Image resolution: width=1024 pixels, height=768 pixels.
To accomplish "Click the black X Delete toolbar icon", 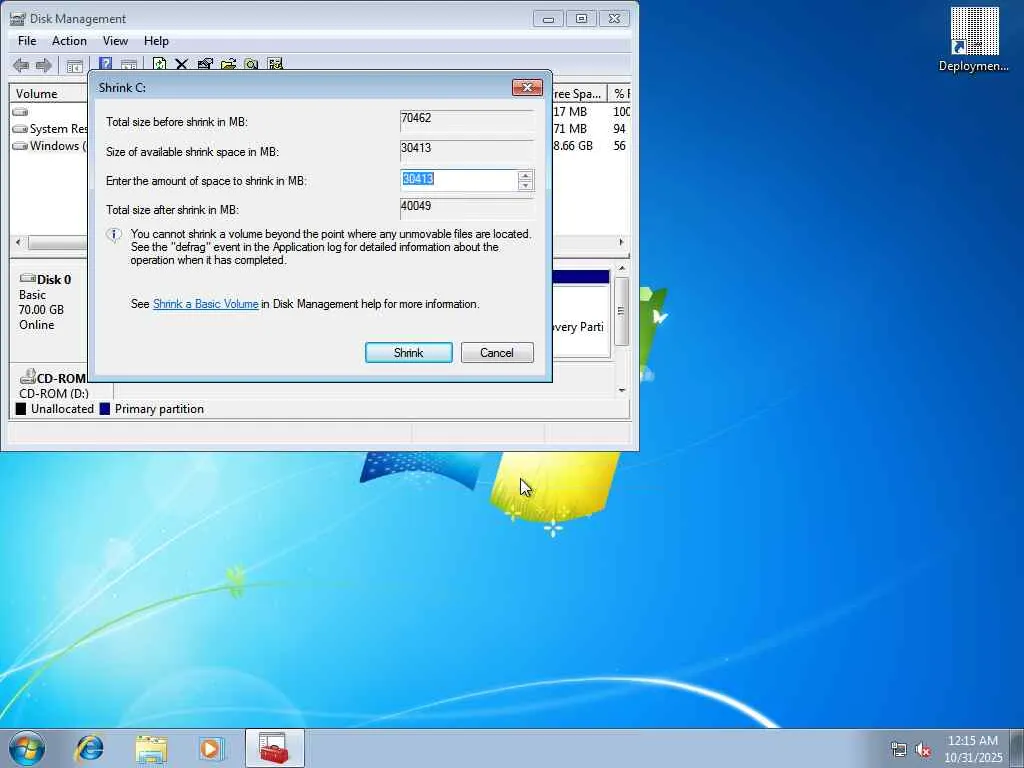I will pos(182,64).
